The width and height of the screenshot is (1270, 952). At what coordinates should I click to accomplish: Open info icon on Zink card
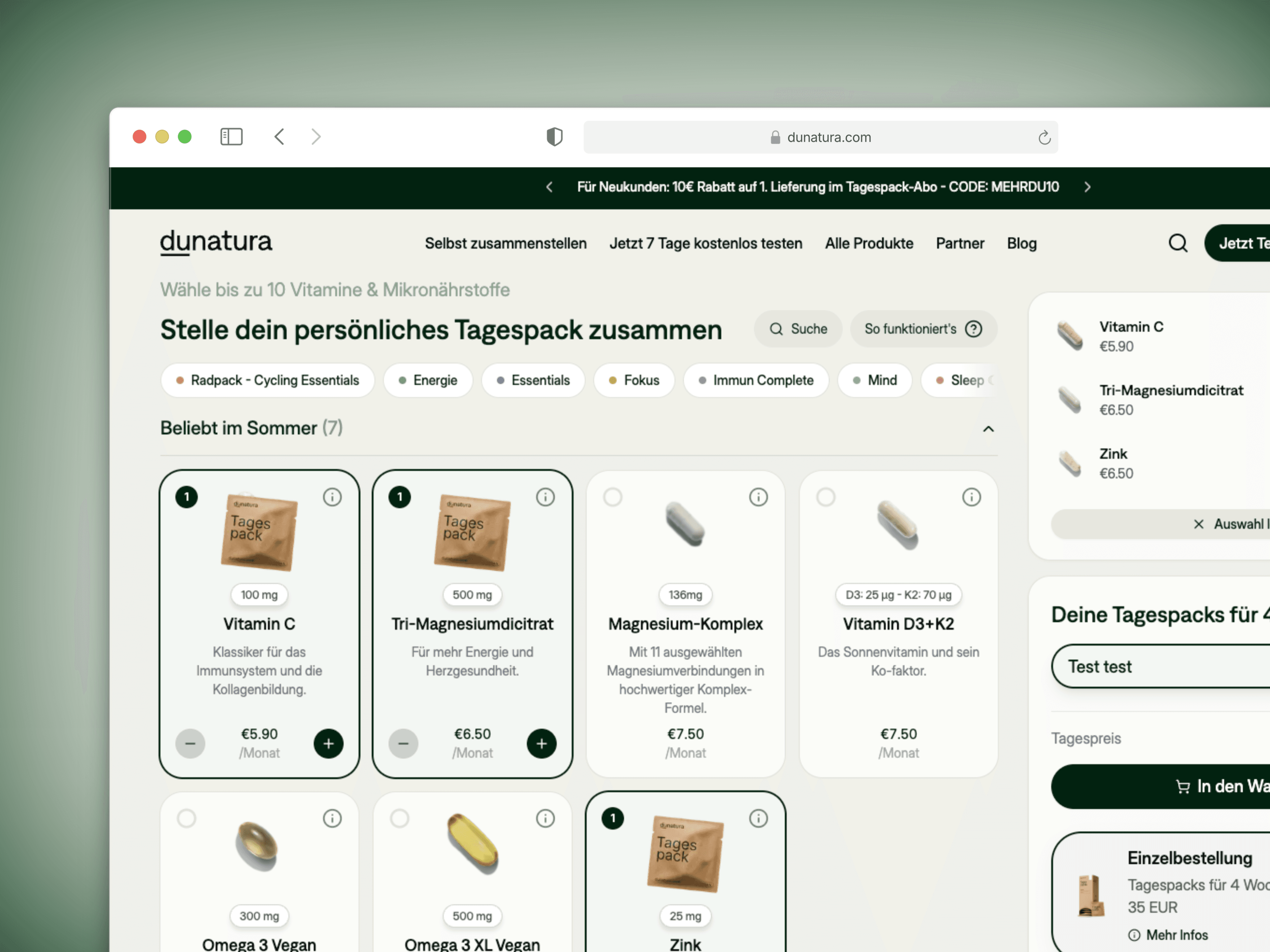coord(758,818)
